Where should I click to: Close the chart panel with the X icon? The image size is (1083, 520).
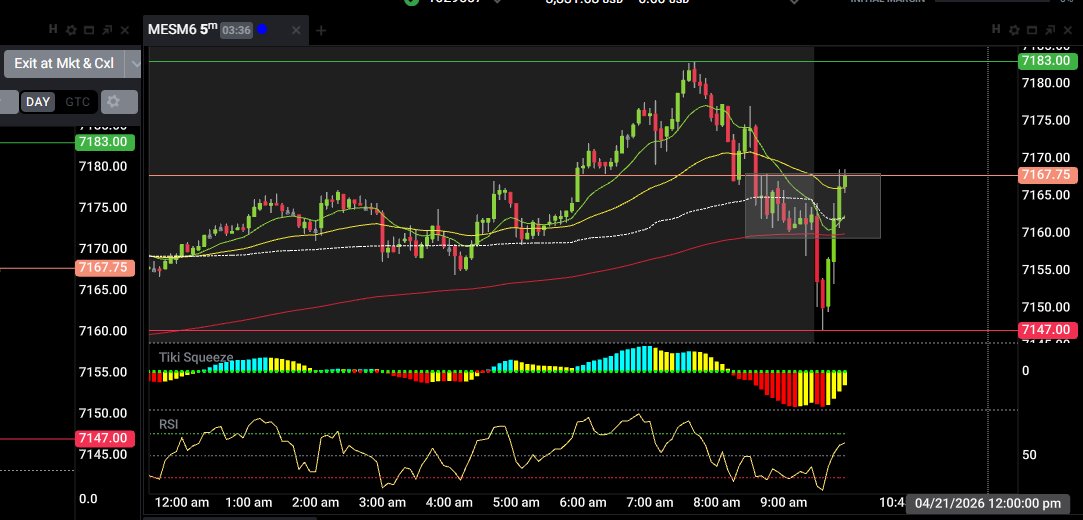[1066, 30]
